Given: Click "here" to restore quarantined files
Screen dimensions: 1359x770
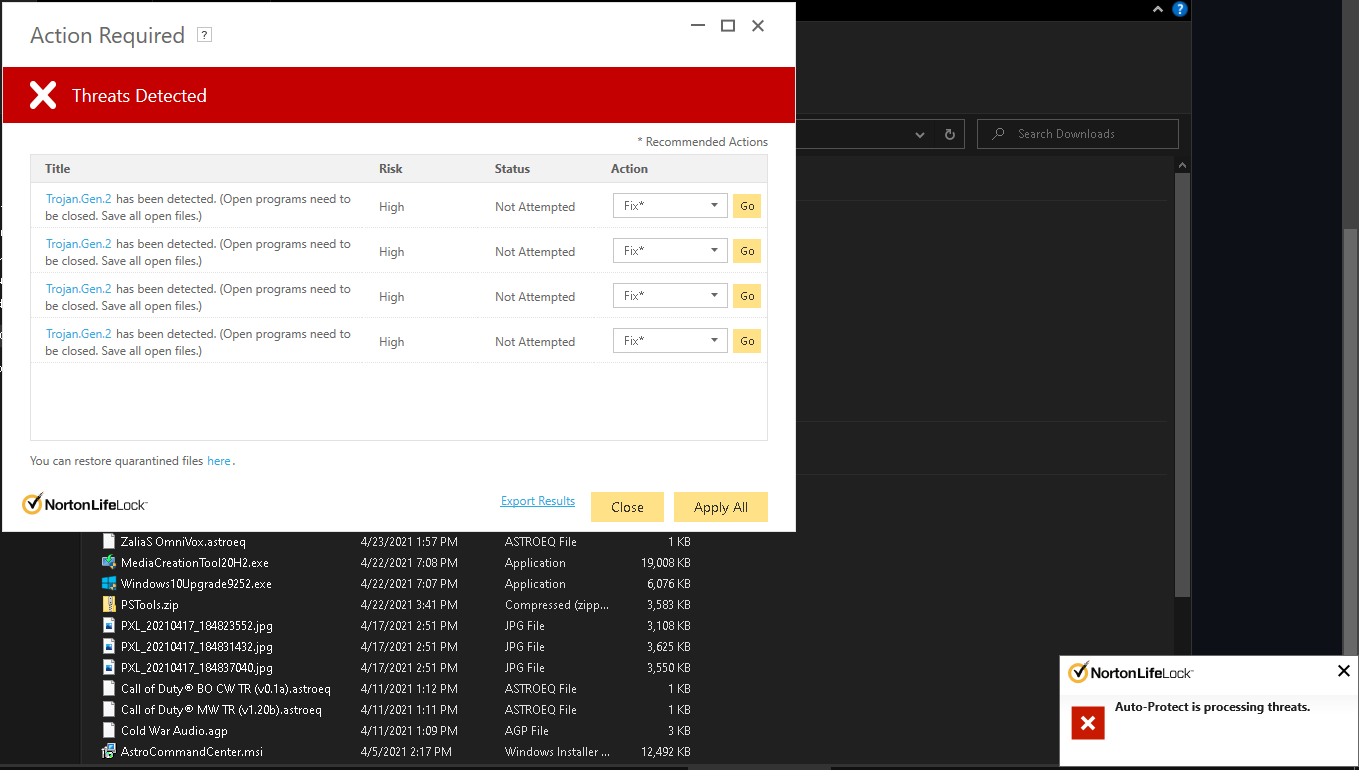Looking at the screenshot, I should 218,461.
